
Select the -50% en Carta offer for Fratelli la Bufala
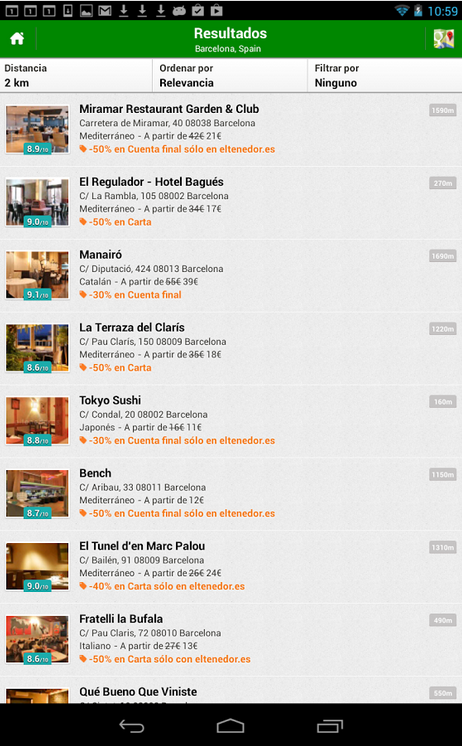pos(165,659)
